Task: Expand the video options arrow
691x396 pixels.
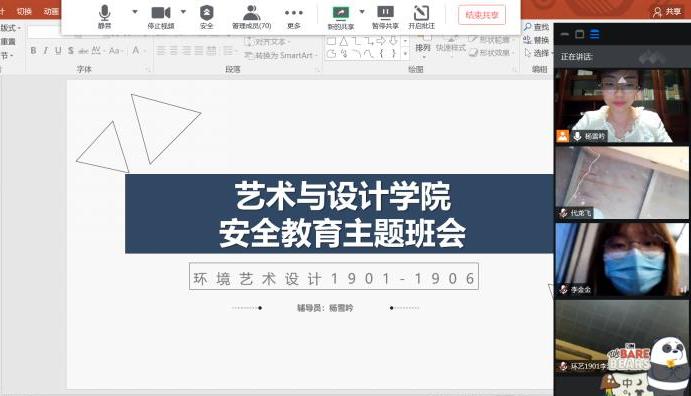Action: tap(183, 12)
